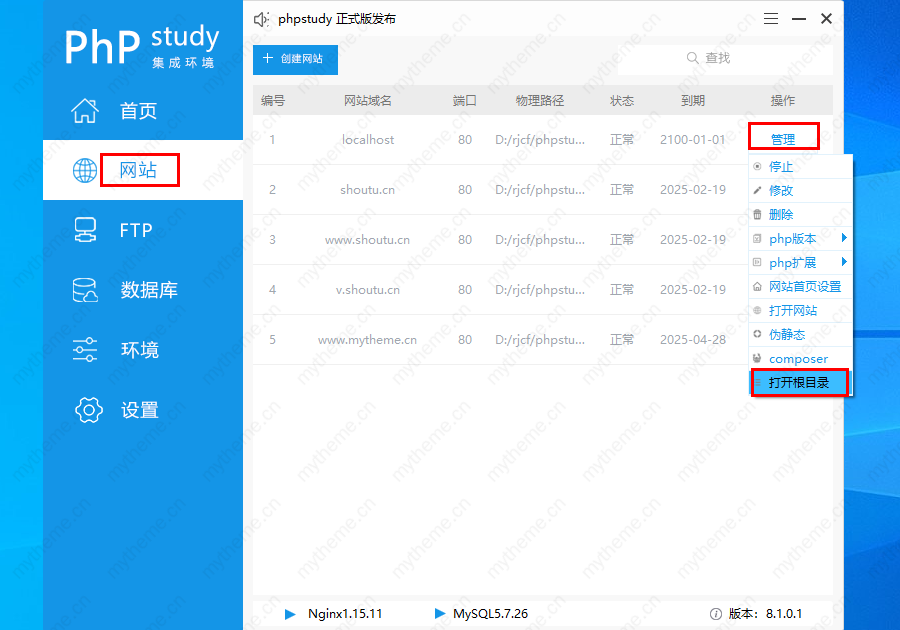The width and height of the screenshot is (900, 630).
Task: Click the database cloud icon
Action: (85, 290)
